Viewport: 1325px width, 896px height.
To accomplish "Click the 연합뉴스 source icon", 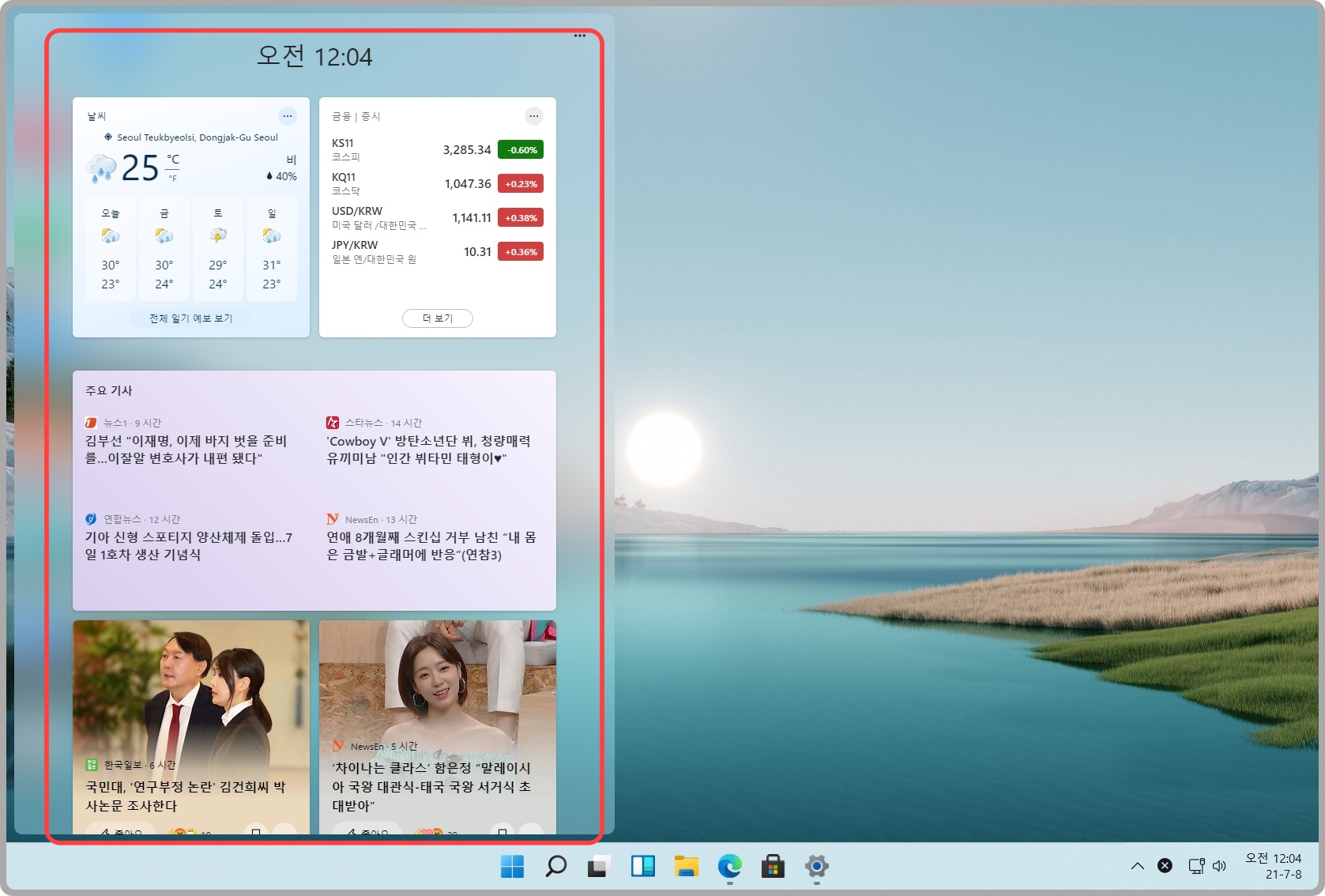I will (91, 519).
